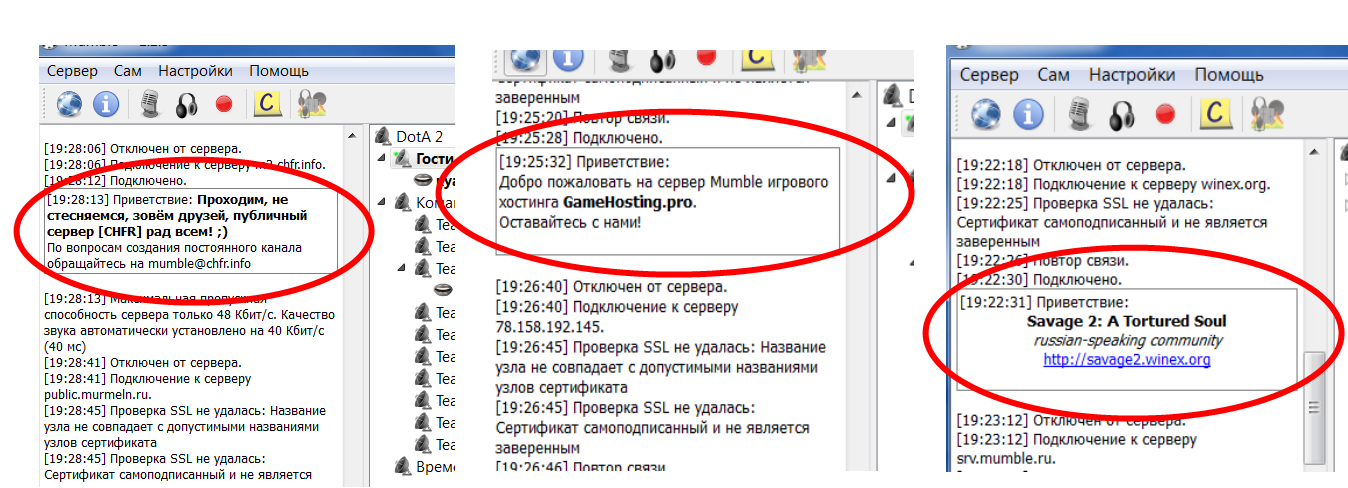Viewport: 1348px width, 488px height.
Task: Open server information icon in left window
Action: pos(106,104)
